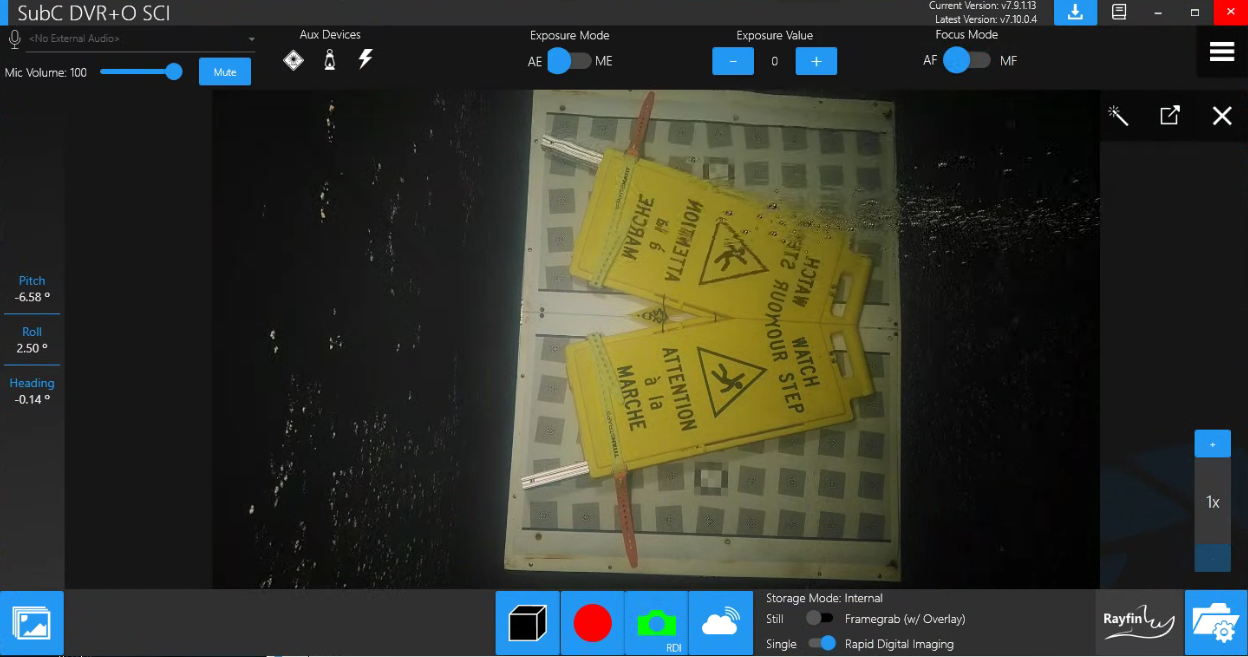Increase exposure value with plus button
Screen dimensions: 1248x657
click(x=816, y=61)
